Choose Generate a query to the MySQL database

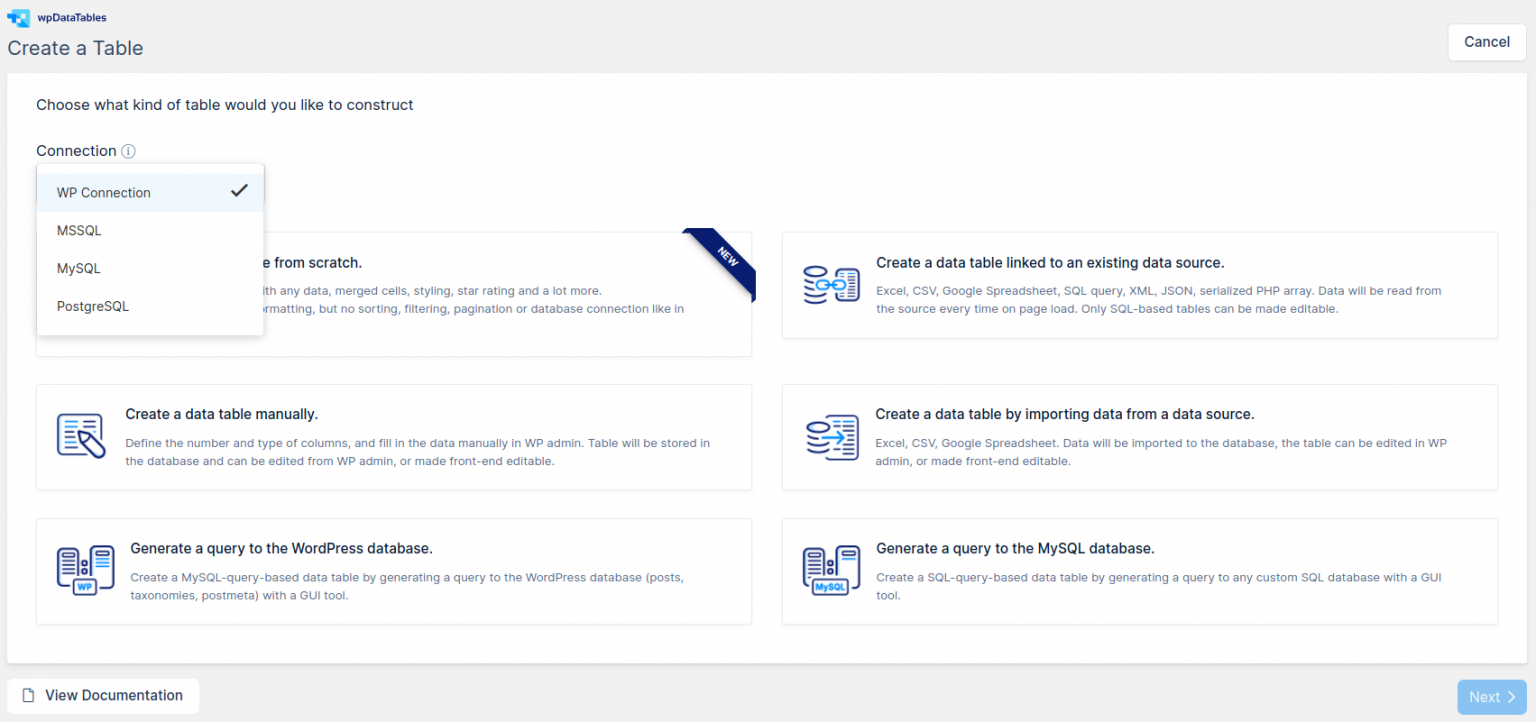(x=1139, y=571)
